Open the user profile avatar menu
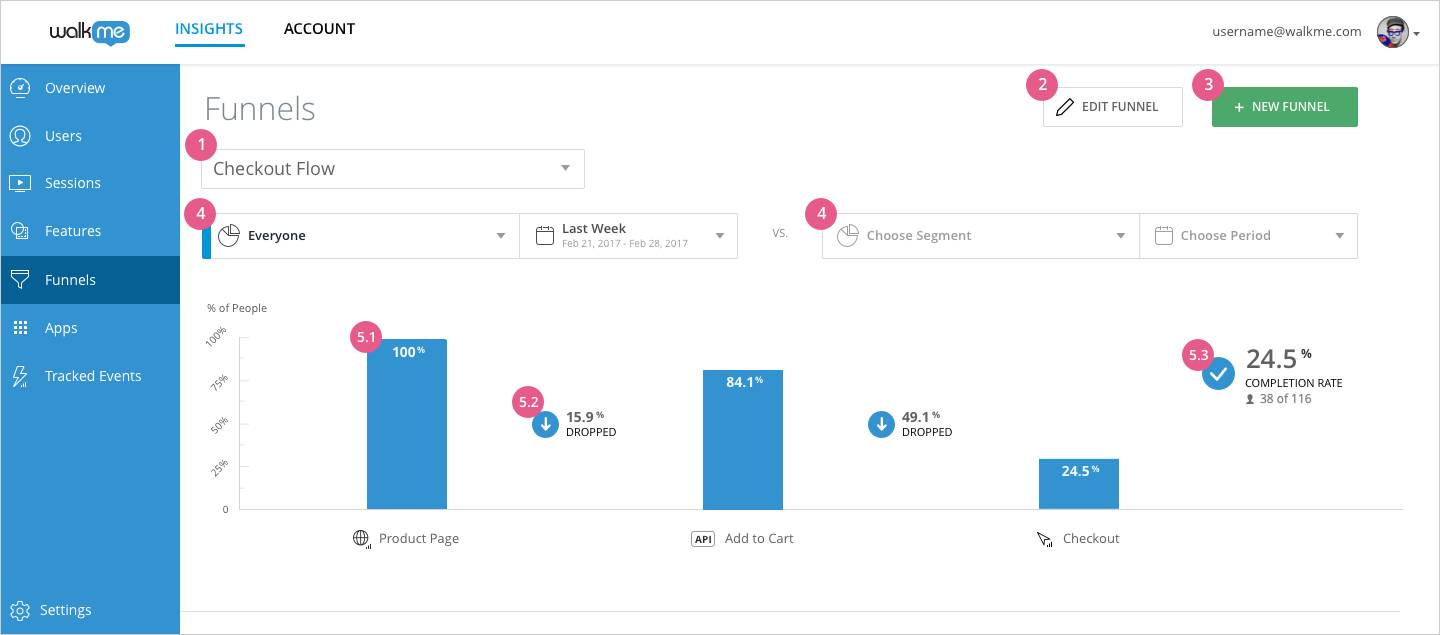The height and width of the screenshot is (635, 1440). [1393, 31]
